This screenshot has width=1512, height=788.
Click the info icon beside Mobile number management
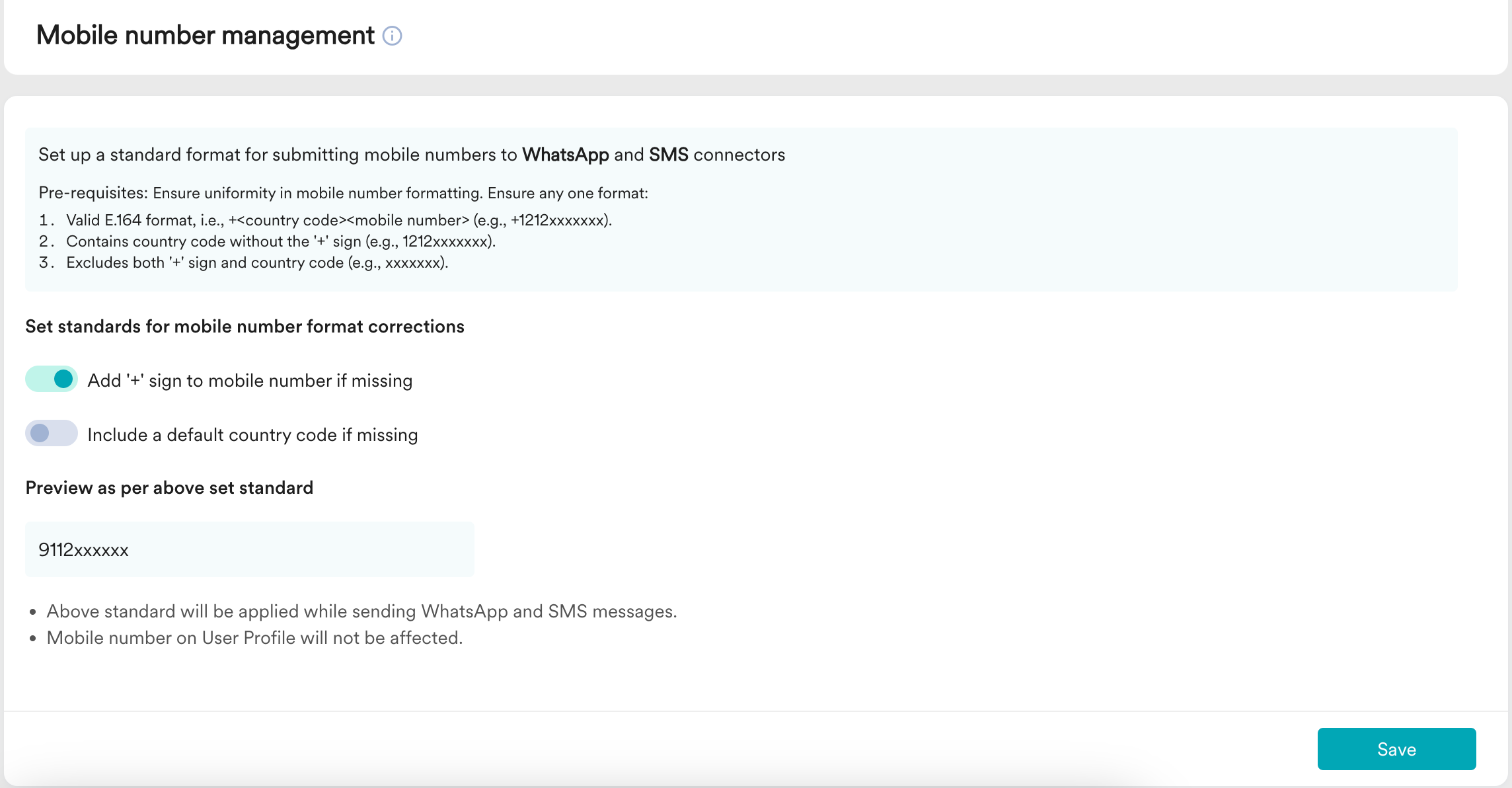tap(392, 36)
